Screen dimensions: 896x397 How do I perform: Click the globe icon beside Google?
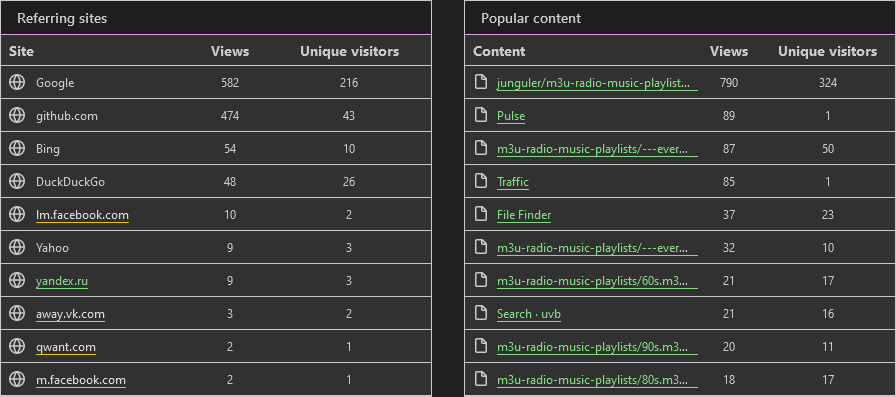[17, 83]
